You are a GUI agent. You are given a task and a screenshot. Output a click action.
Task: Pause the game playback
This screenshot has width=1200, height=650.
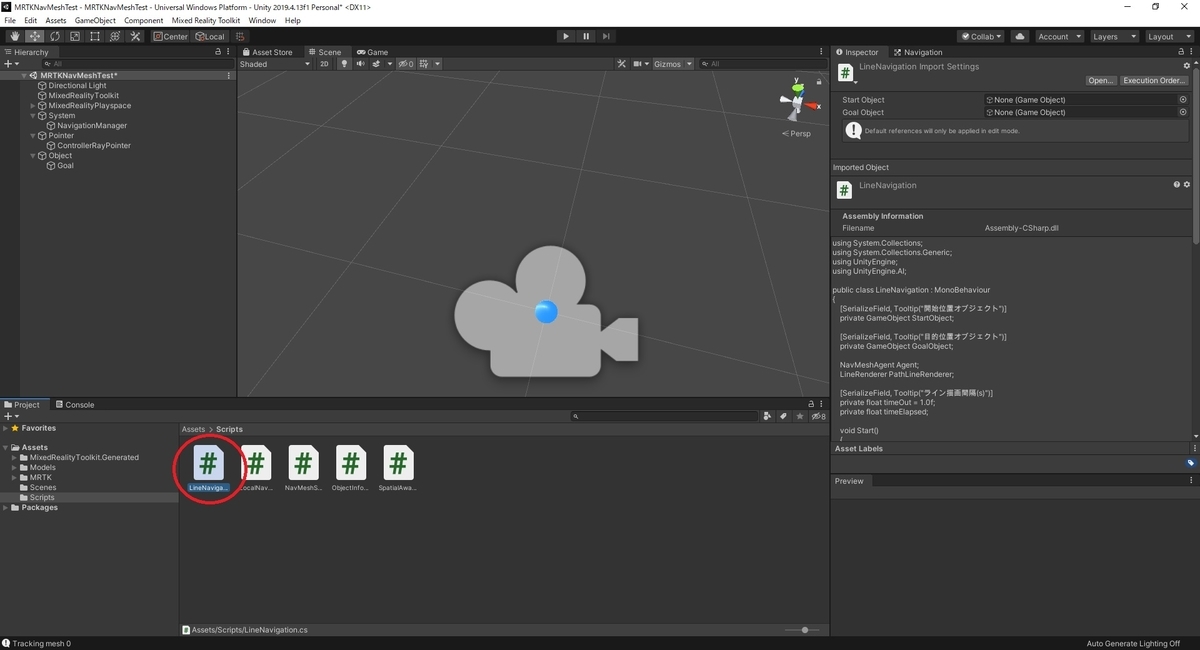point(586,36)
